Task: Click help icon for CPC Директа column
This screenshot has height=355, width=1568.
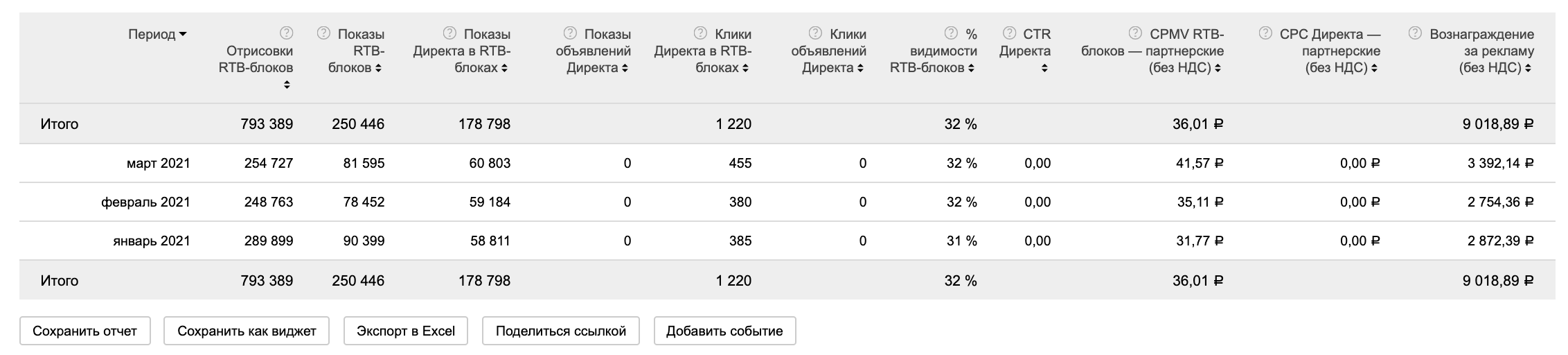Action: pyautogui.click(x=1265, y=33)
